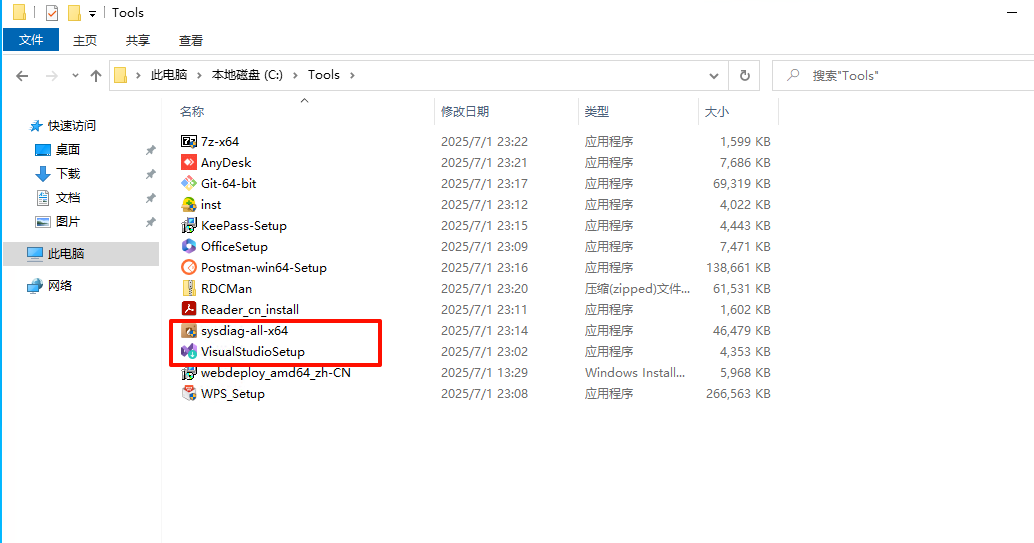This screenshot has height=543, width=1034.
Task: Click the 2025/7/1 23:22 date cell
Action: [485, 141]
